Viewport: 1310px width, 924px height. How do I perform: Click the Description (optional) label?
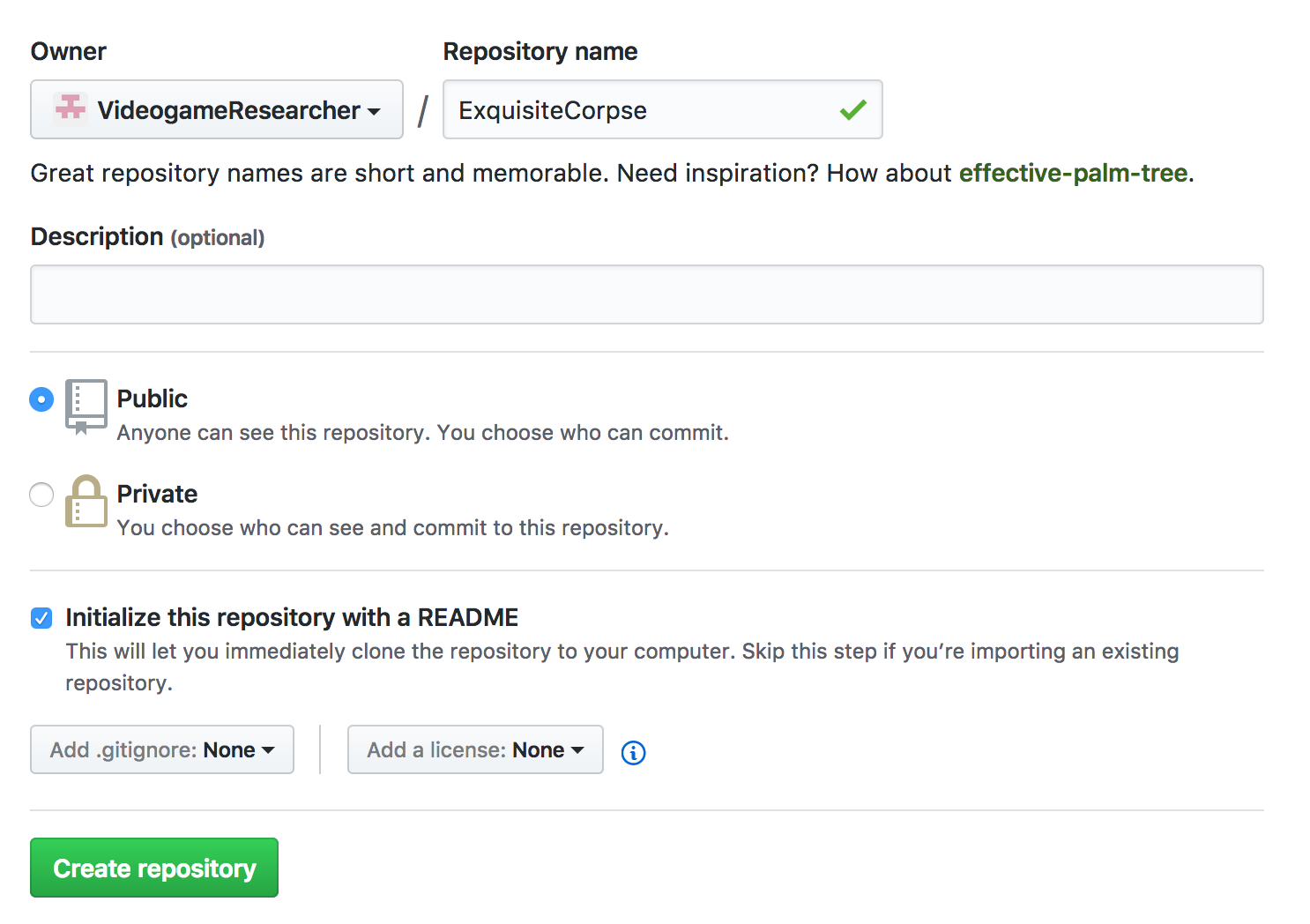pyautogui.click(x=147, y=237)
